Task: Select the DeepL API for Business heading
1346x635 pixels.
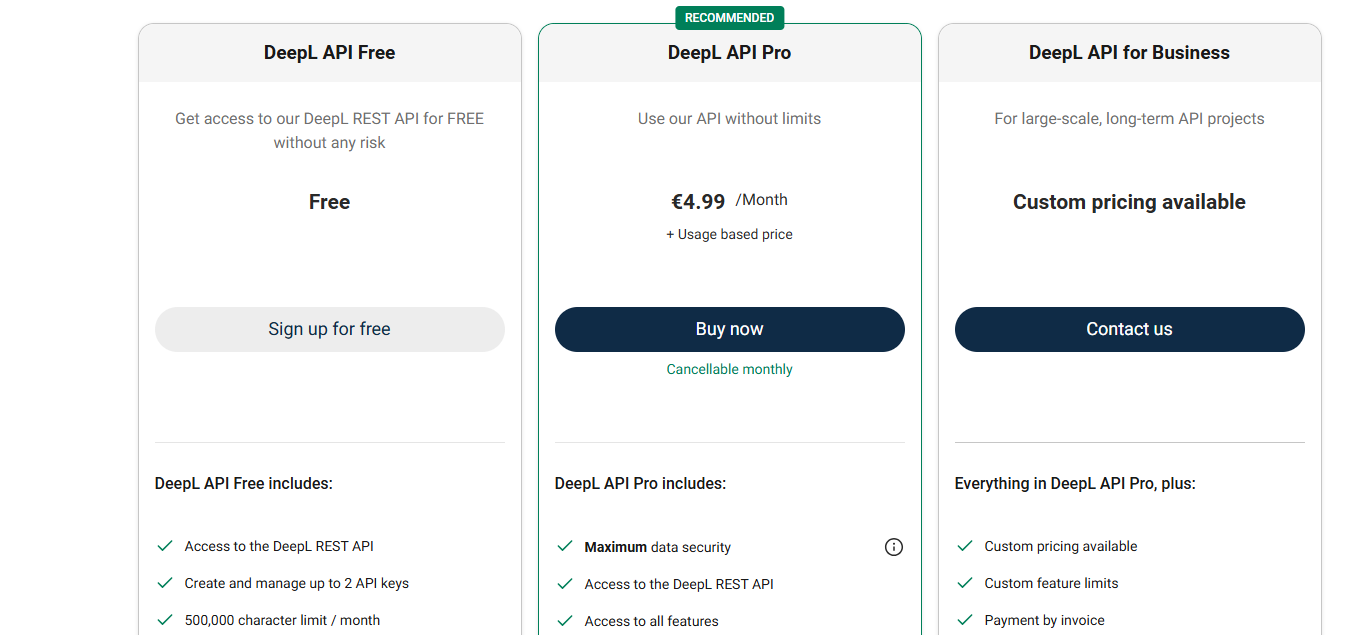Action: pyautogui.click(x=1129, y=53)
